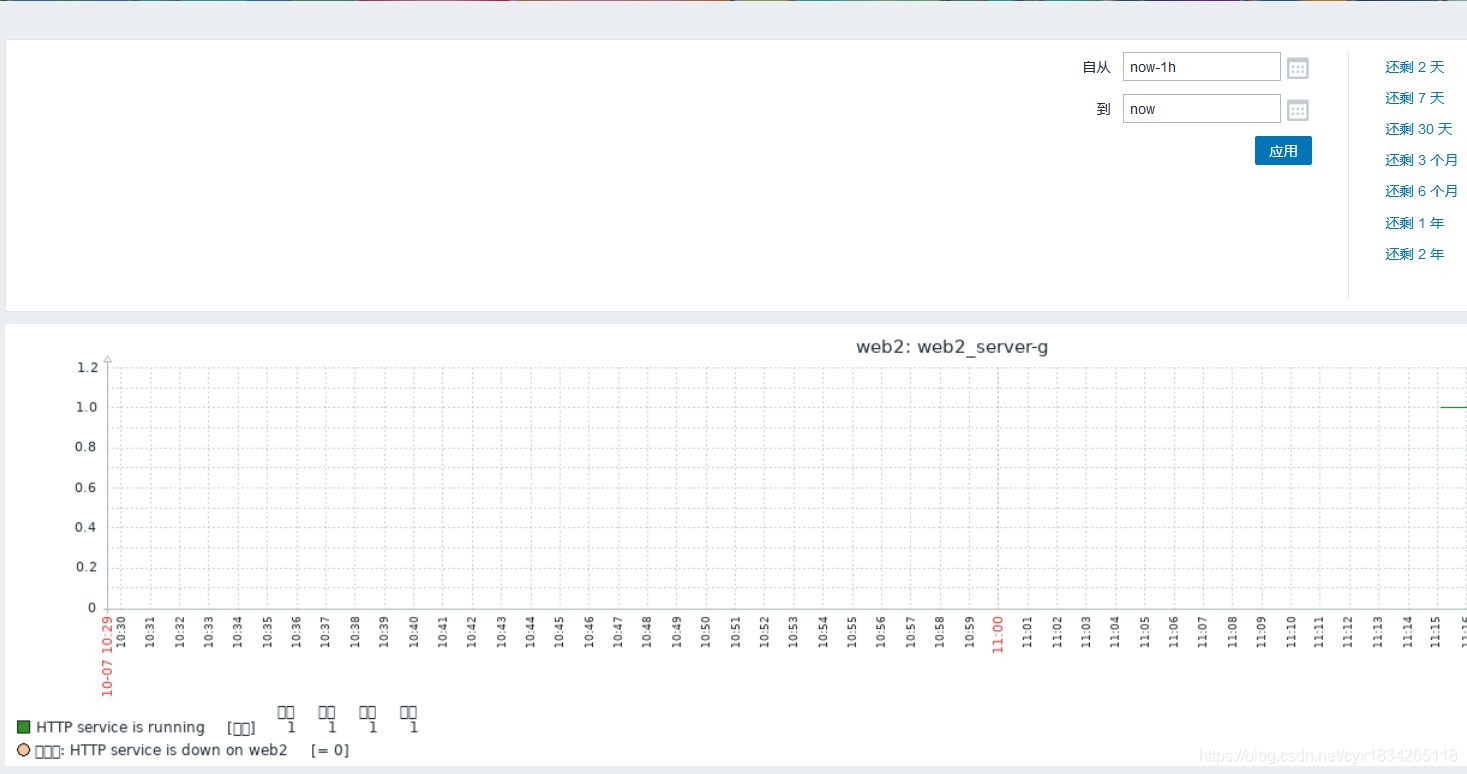Select the 还剩 30 天 time range
This screenshot has width=1467, height=774.
coord(1418,129)
